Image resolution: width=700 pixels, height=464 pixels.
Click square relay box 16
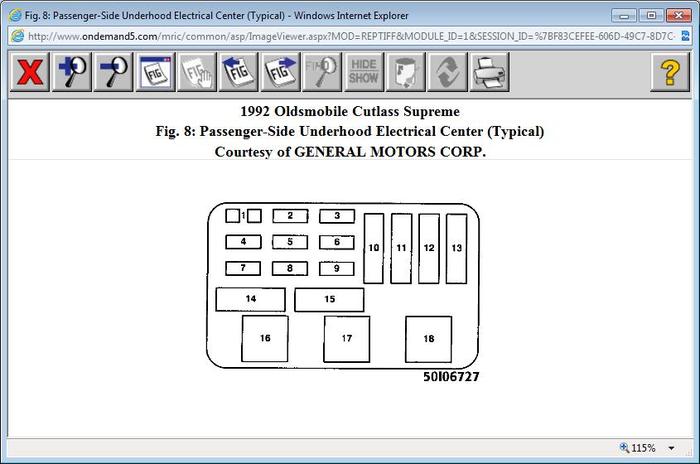point(265,339)
